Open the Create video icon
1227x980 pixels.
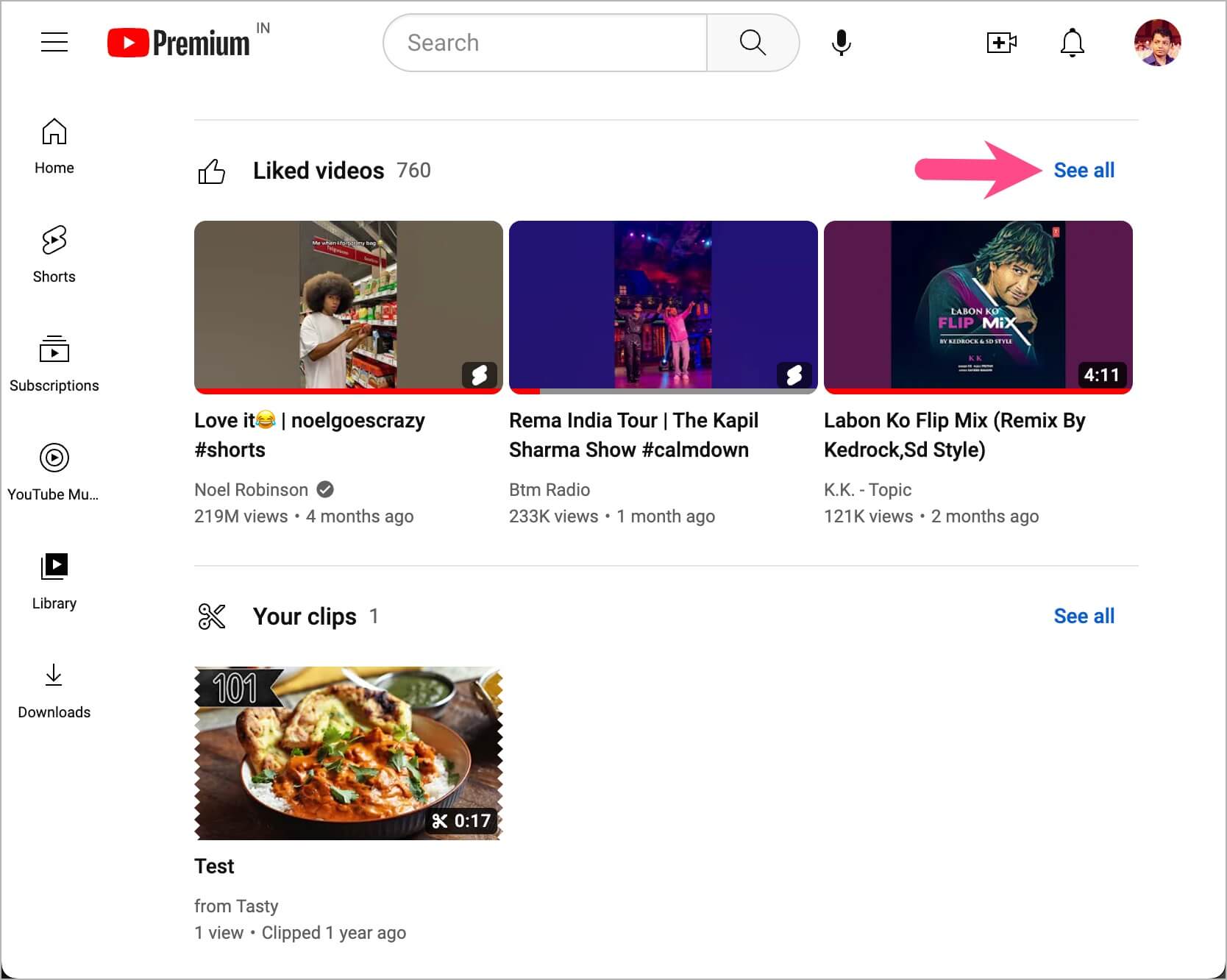[1001, 43]
